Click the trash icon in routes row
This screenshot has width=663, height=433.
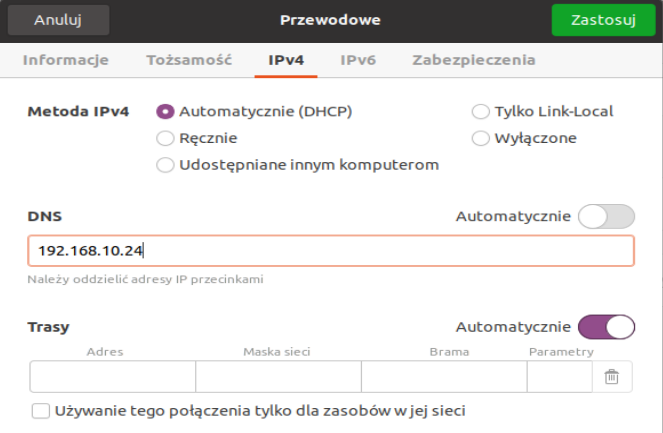pos(612,377)
